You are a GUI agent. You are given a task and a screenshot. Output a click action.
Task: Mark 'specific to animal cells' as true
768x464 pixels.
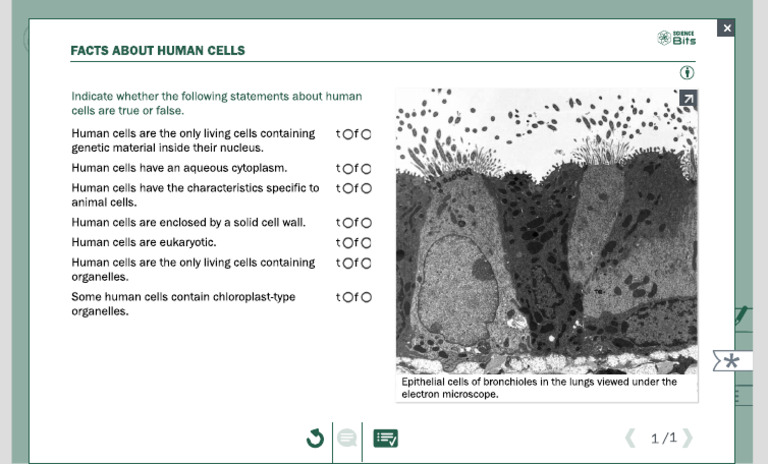pyautogui.click(x=347, y=189)
